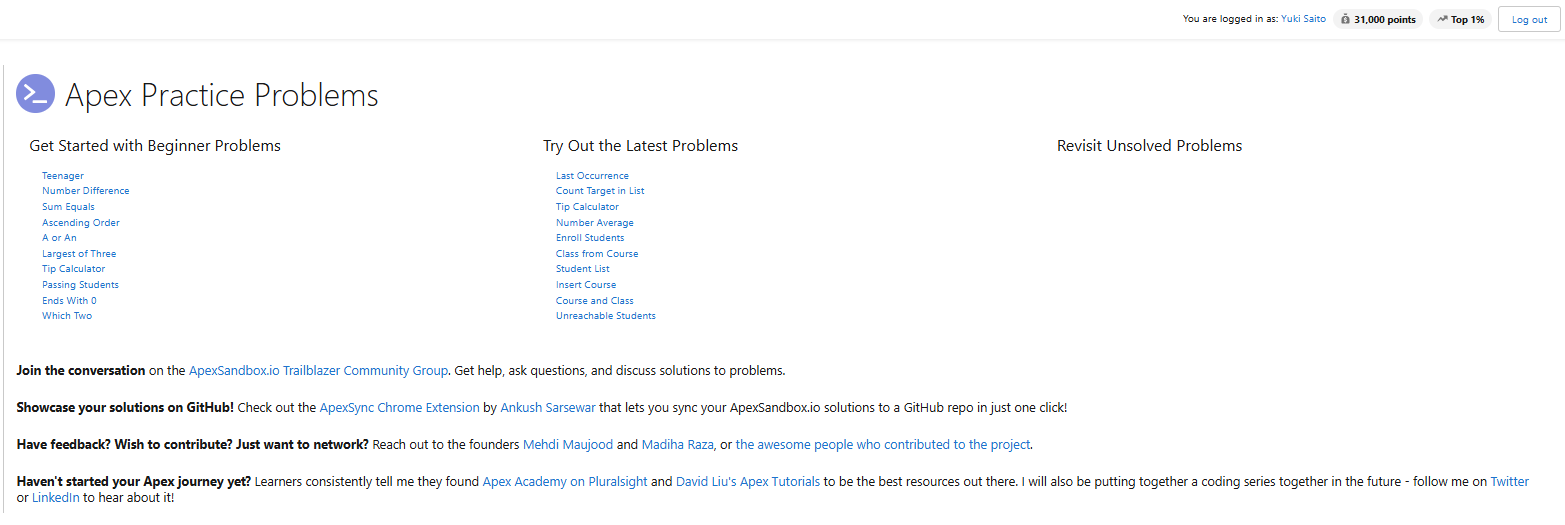
Task: Click the Apex Practice Problems page title
Action: pyautogui.click(x=222, y=95)
